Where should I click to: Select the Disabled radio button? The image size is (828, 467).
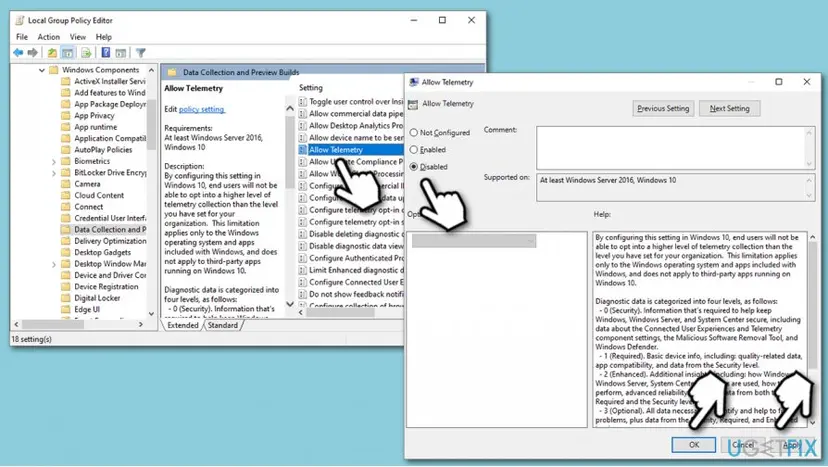[x=413, y=166]
